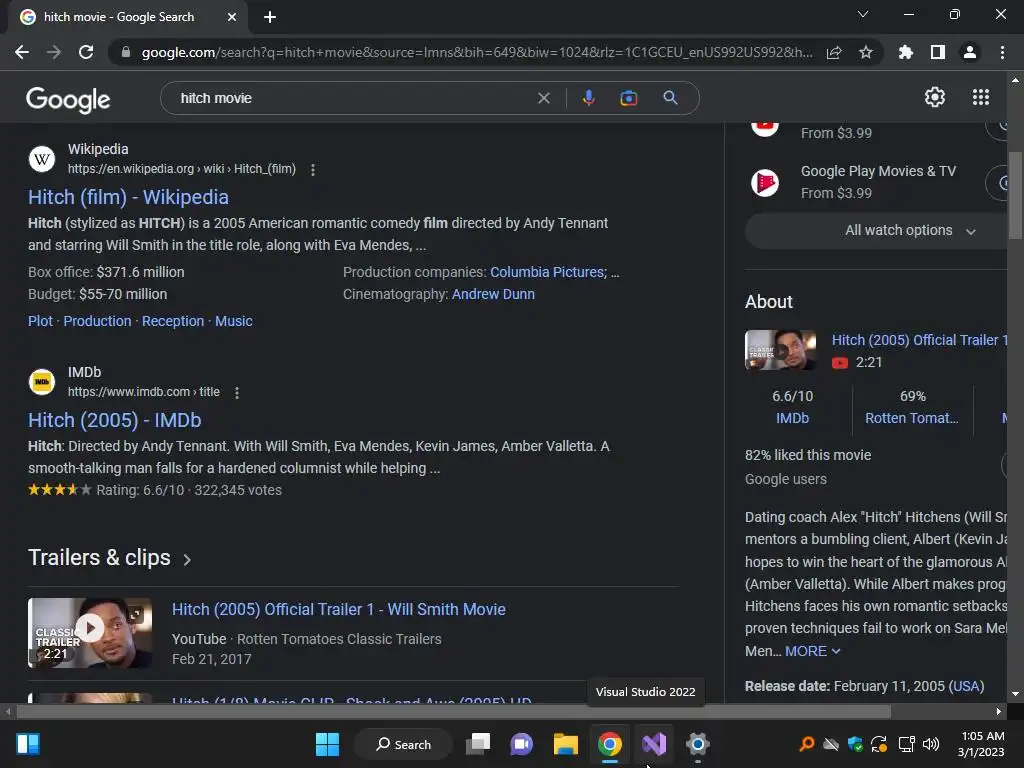Image resolution: width=1024 pixels, height=768 pixels.
Task: Jump to Production section link
Action: 97,321
